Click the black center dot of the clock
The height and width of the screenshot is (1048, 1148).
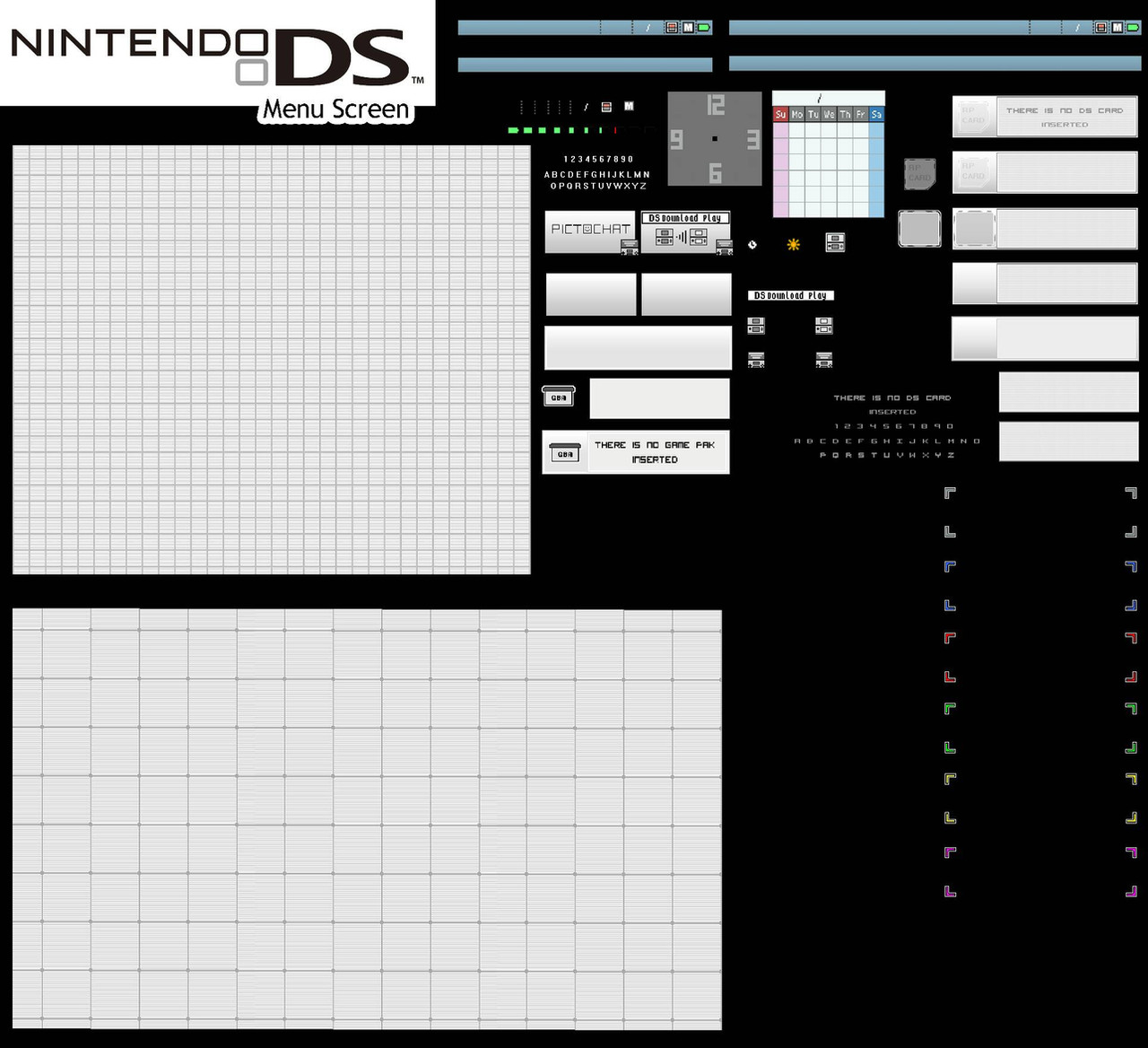(x=715, y=138)
